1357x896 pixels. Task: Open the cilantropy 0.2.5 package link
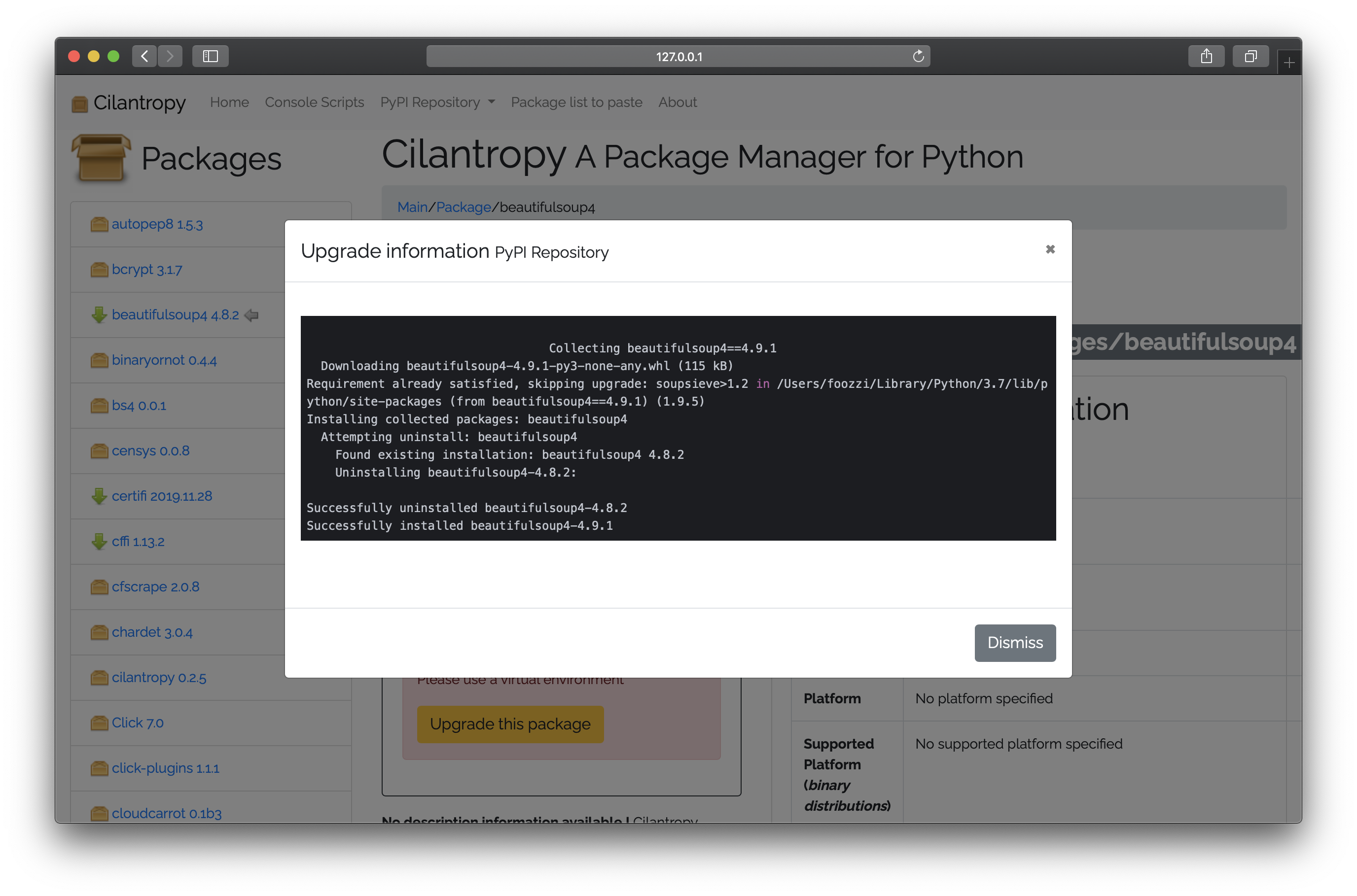158,678
